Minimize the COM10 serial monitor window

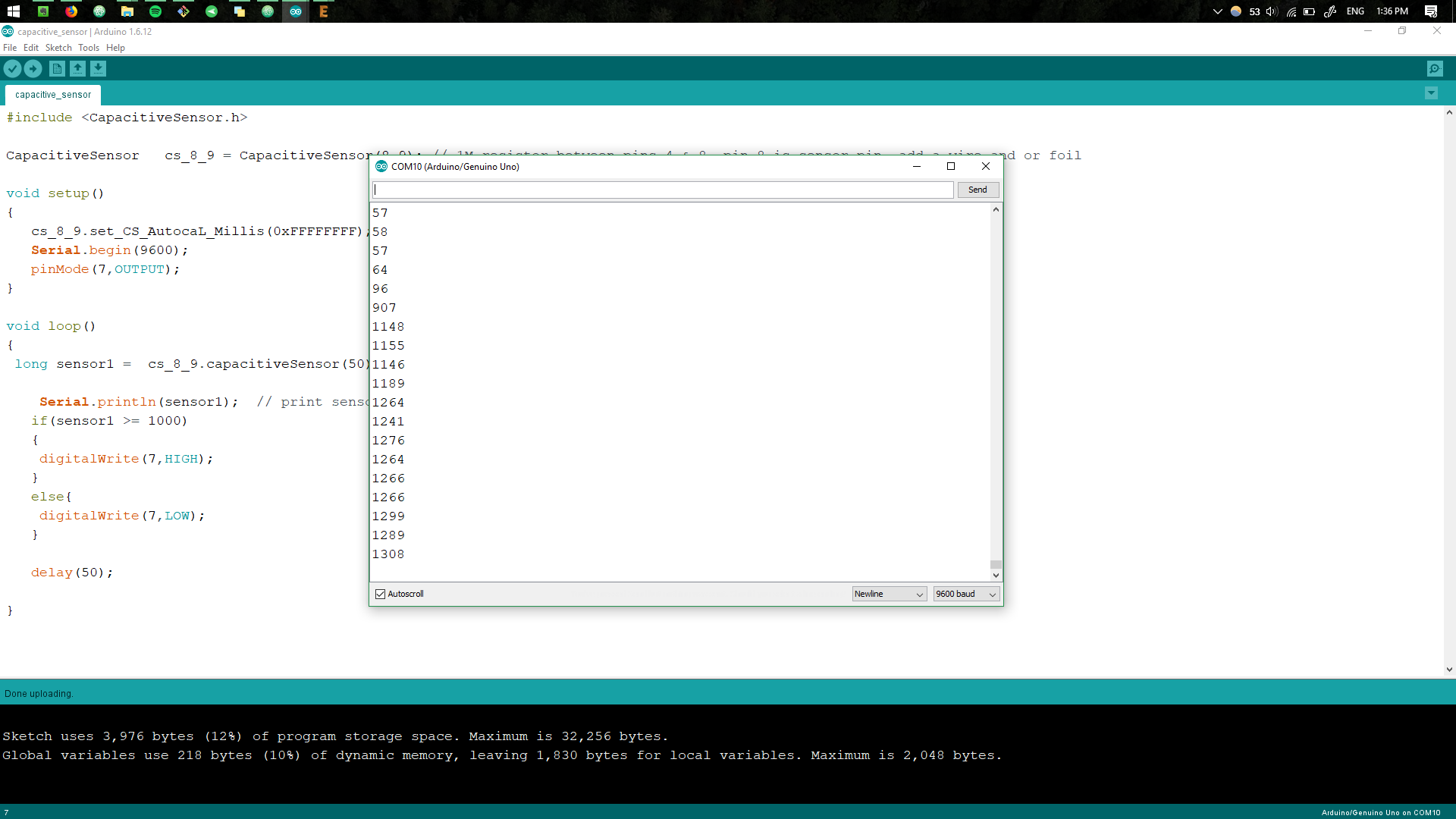click(917, 166)
